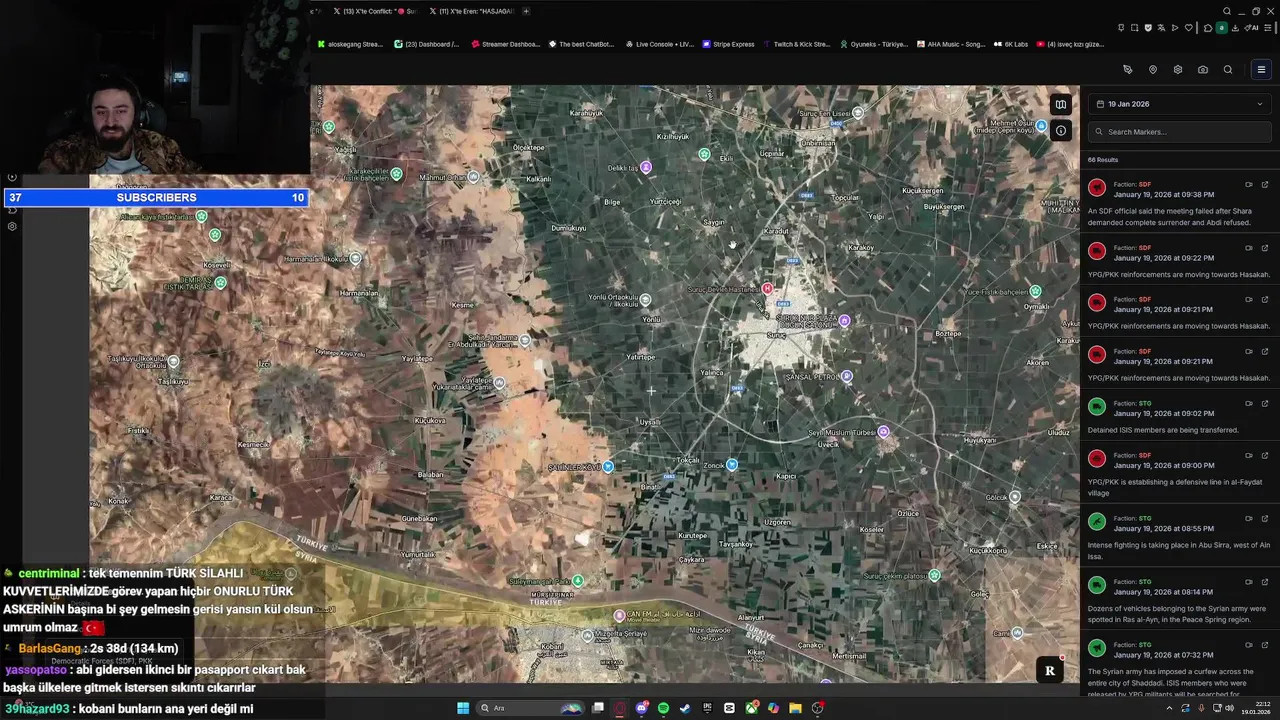Open Epic Games from the taskbar
1280x720 pixels.
pyautogui.click(x=707, y=708)
